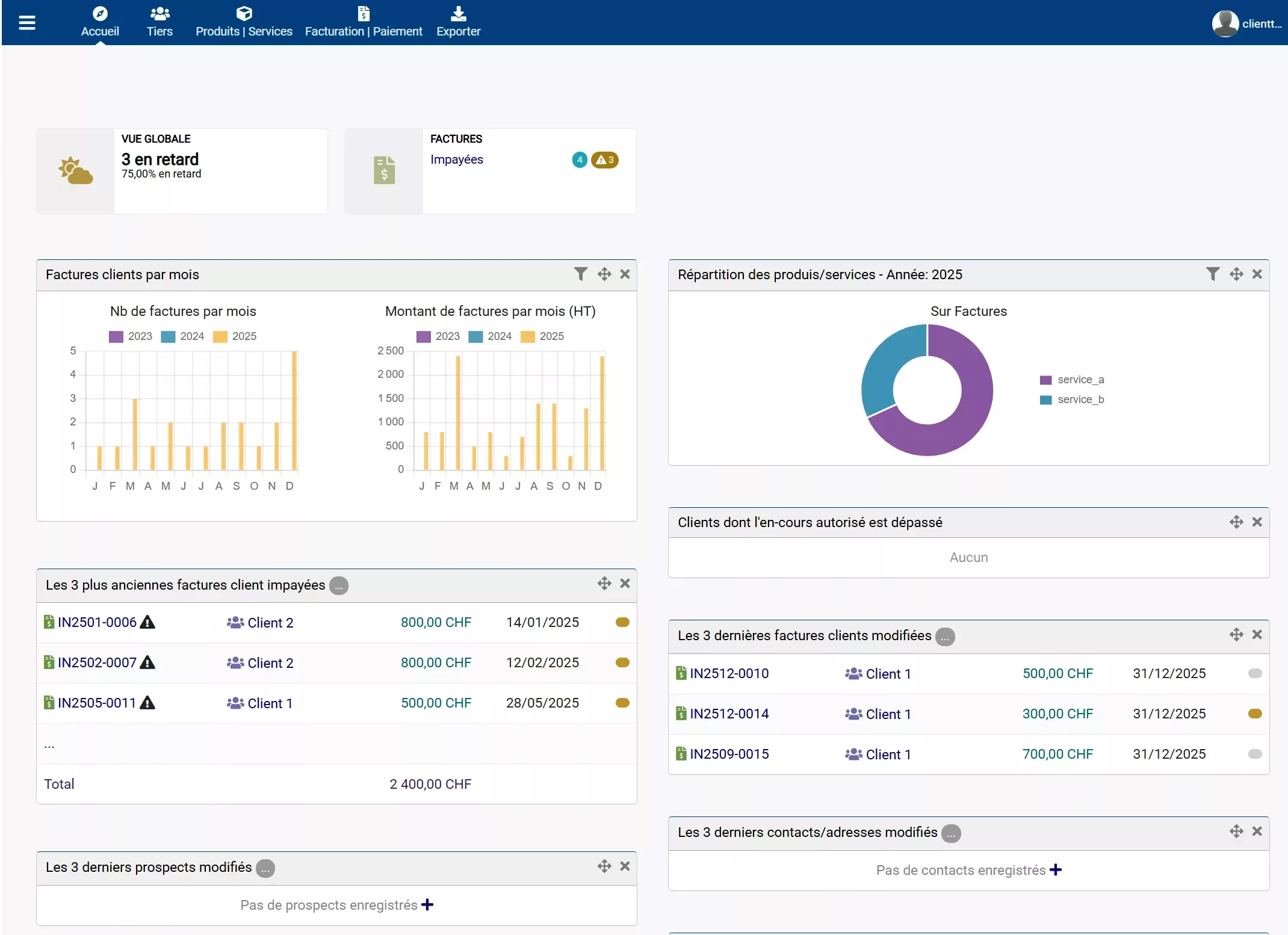Open the Tiers menu
Image resolution: width=1288 pixels, height=935 pixels.
tap(159, 23)
